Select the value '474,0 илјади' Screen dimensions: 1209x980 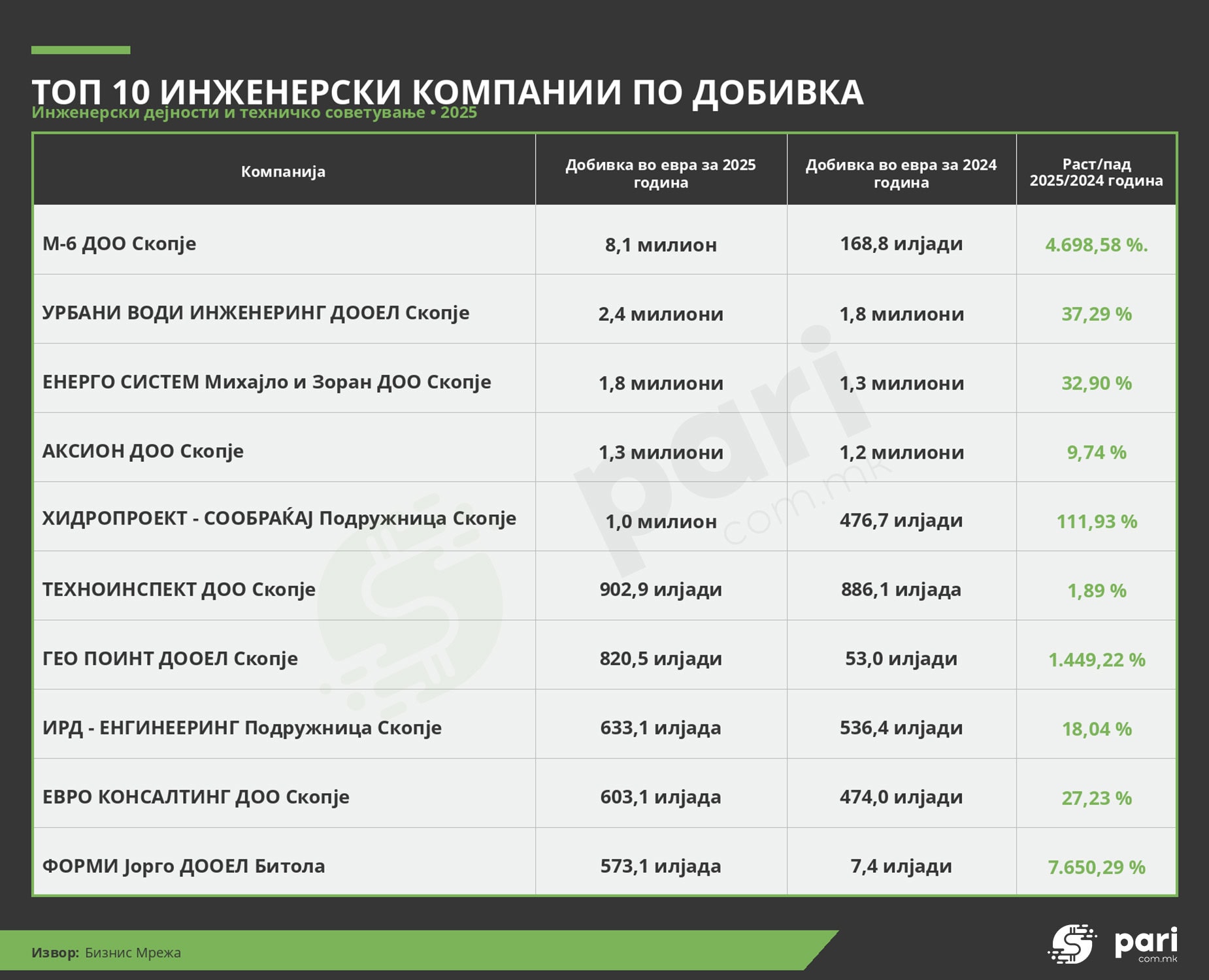901,798
